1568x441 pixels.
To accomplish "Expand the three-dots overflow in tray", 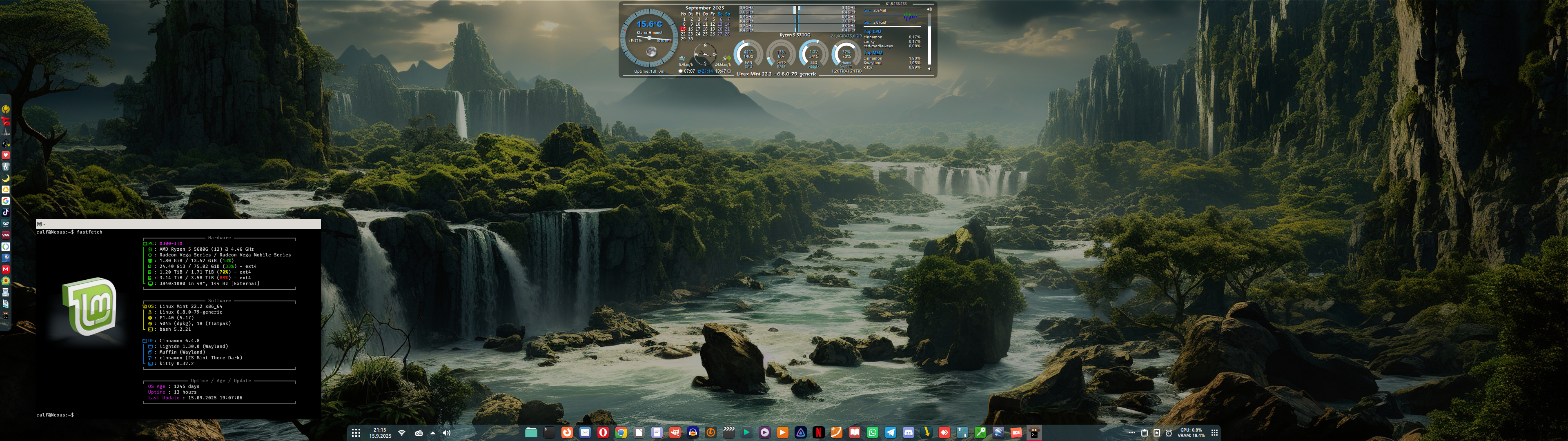I will pyautogui.click(x=1131, y=432).
